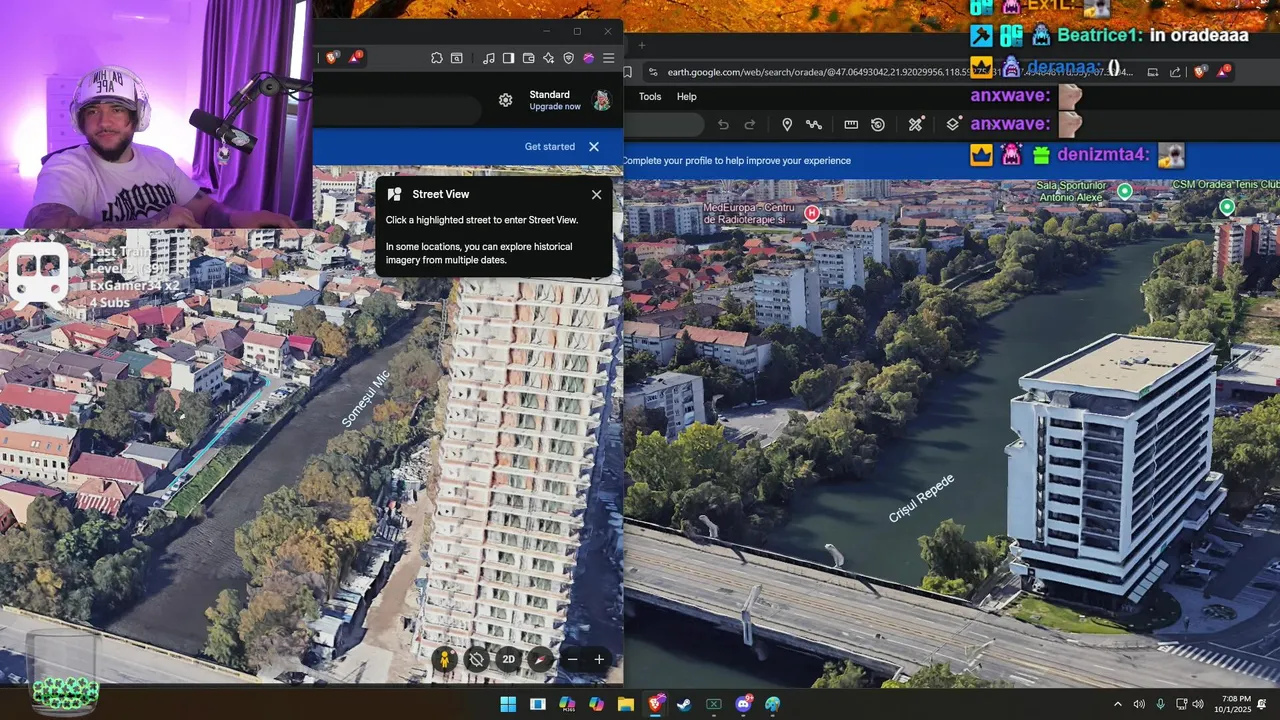Image resolution: width=1280 pixels, height=720 pixels.
Task: Open Discord from the taskbar
Action: [x=743, y=704]
